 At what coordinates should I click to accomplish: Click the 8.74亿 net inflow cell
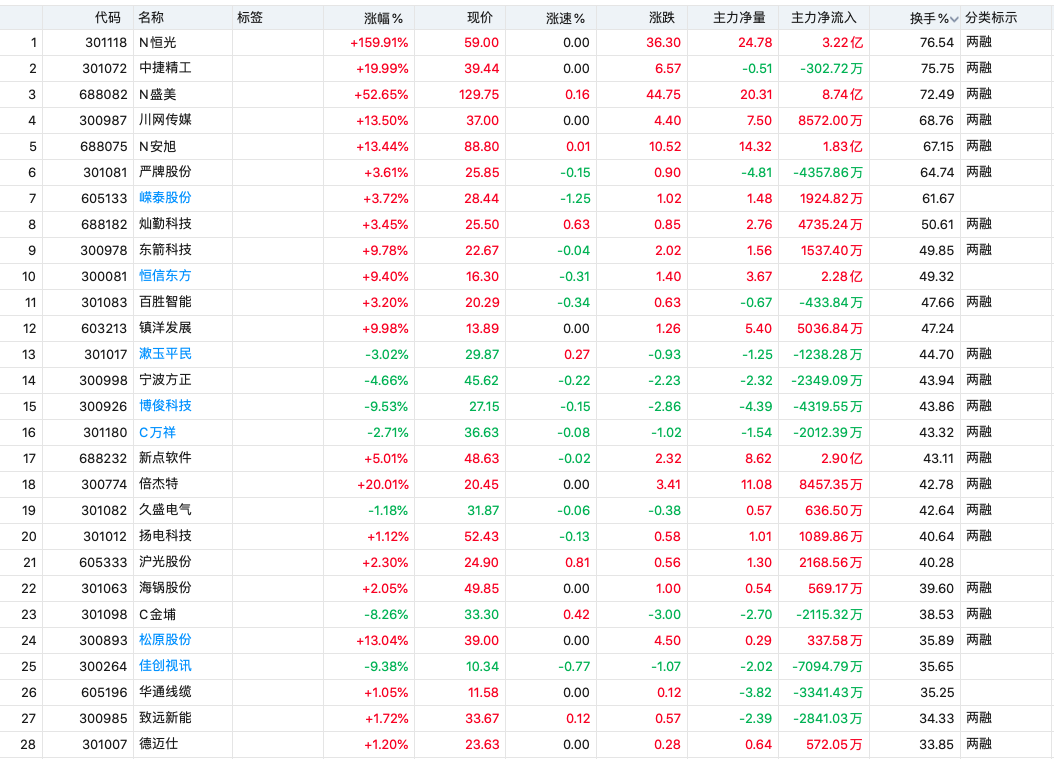[842, 94]
